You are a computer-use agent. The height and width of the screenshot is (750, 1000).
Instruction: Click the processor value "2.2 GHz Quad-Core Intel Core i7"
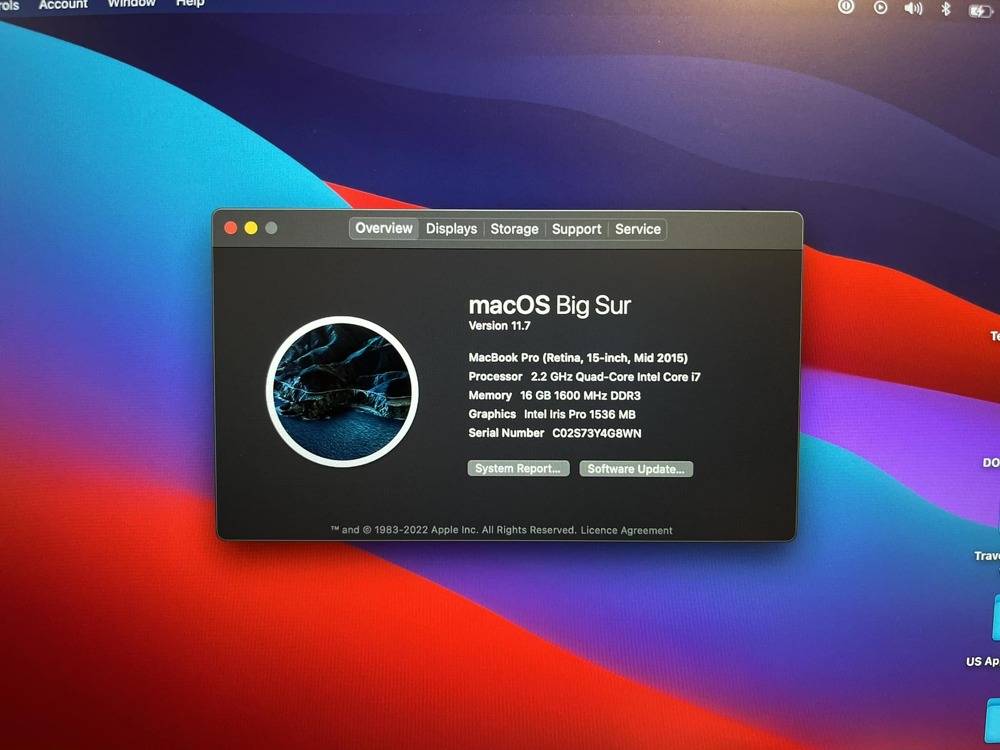pos(615,377)
